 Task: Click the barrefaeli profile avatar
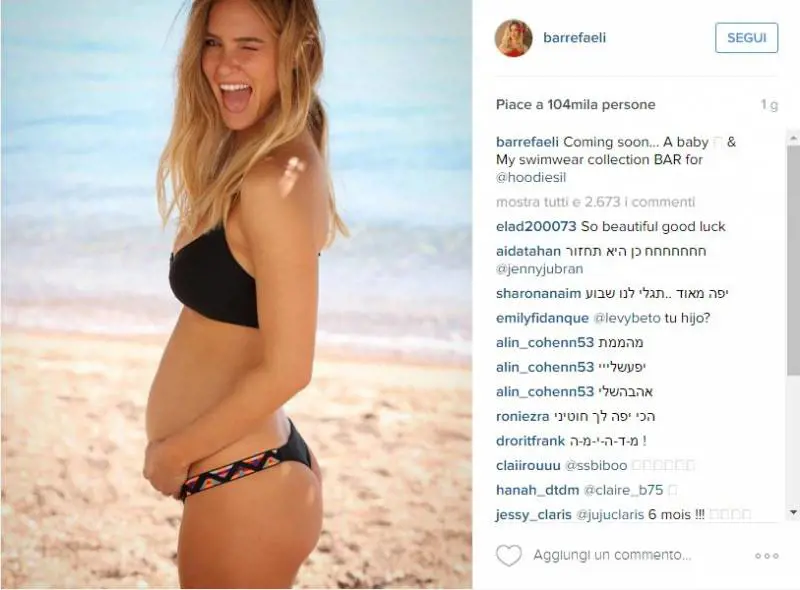click(x=513, y=38)
